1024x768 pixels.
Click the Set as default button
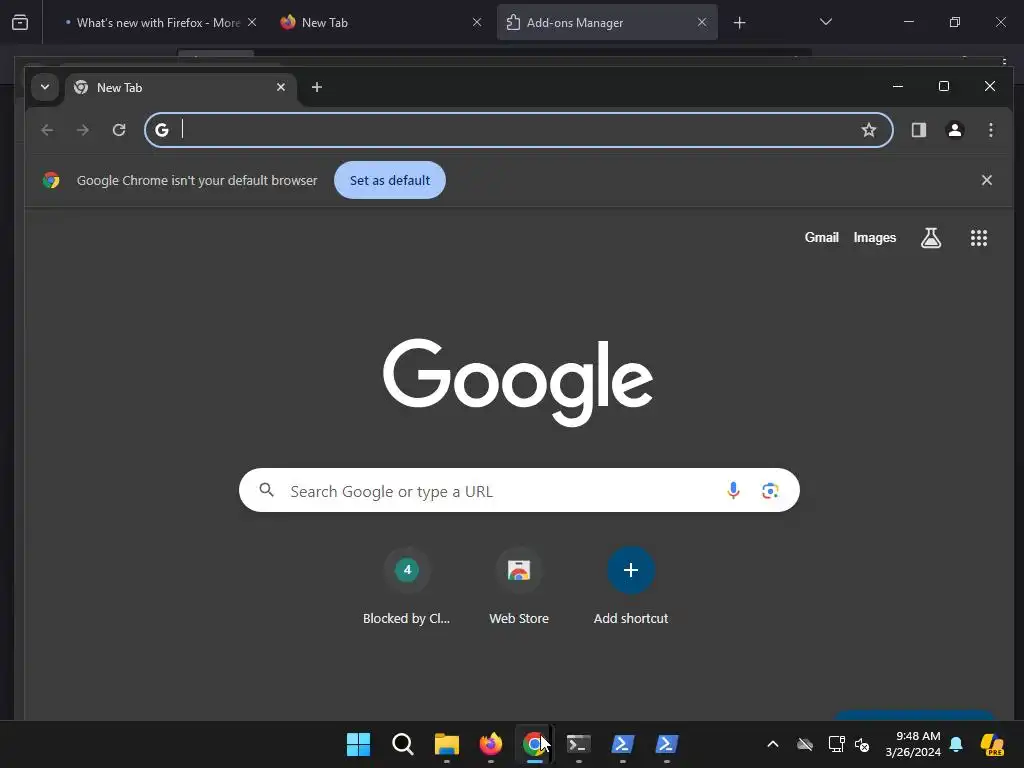(390, 180)
